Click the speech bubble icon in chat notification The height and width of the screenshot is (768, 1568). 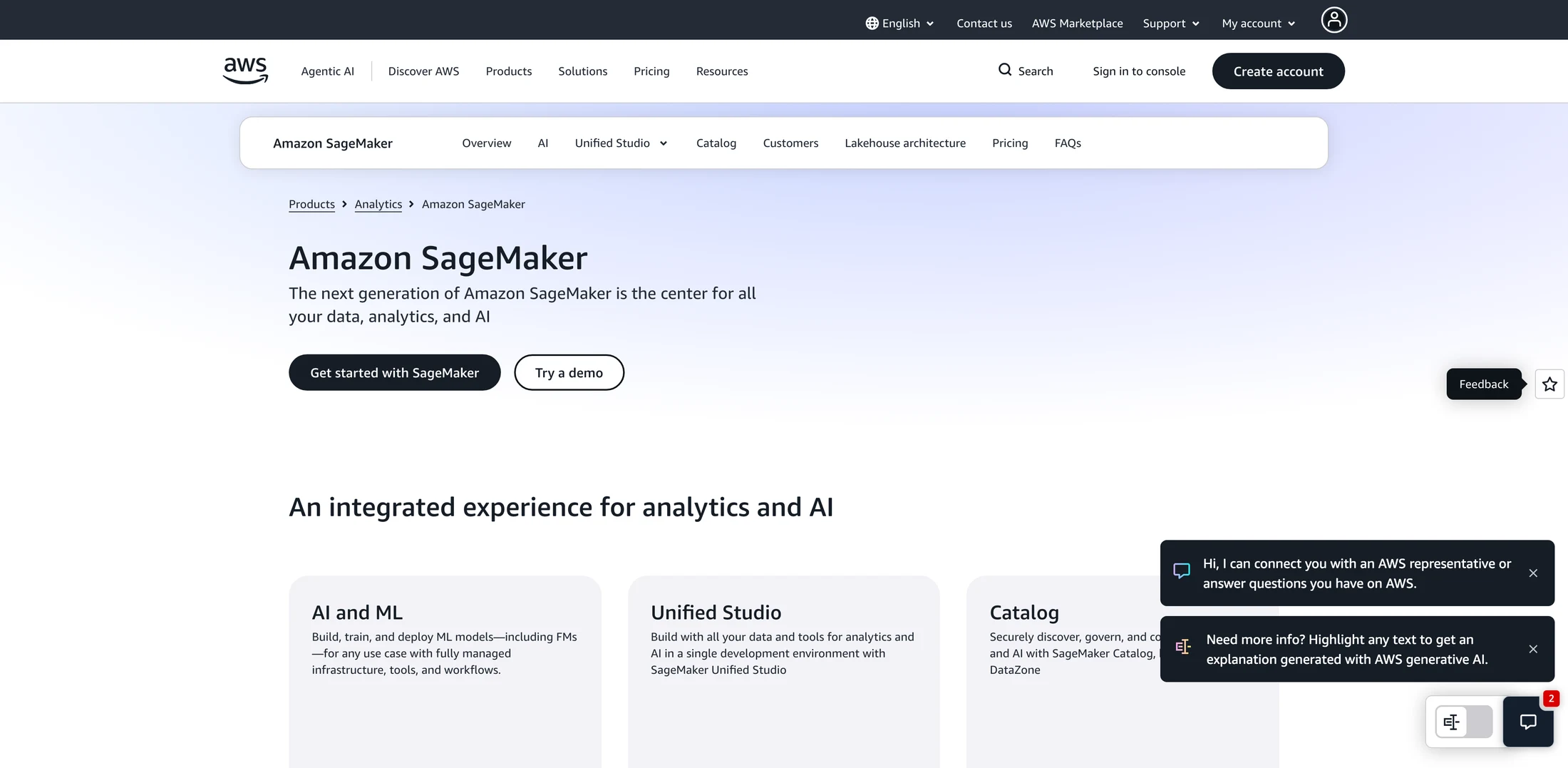1182,571
